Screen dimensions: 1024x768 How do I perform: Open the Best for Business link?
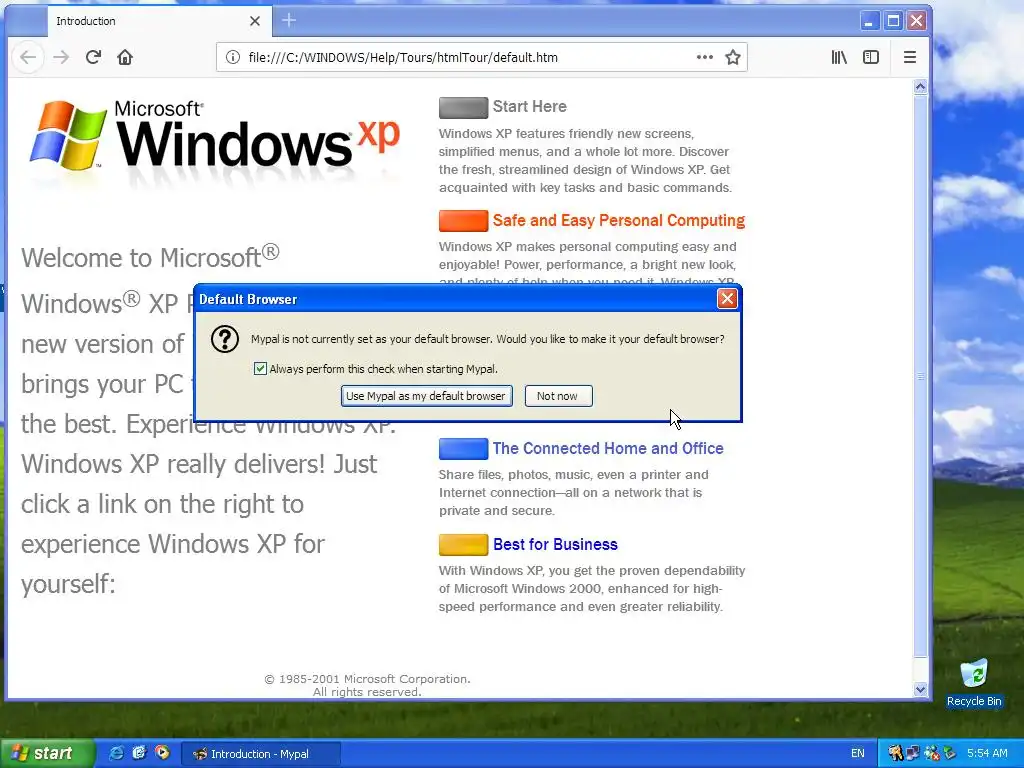(x=555, y=545)
